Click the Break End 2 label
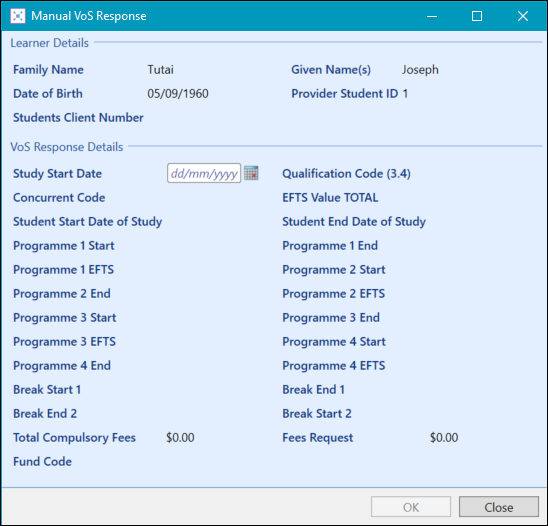The height and width of the screenshot is (526, 548). [45, 414]
